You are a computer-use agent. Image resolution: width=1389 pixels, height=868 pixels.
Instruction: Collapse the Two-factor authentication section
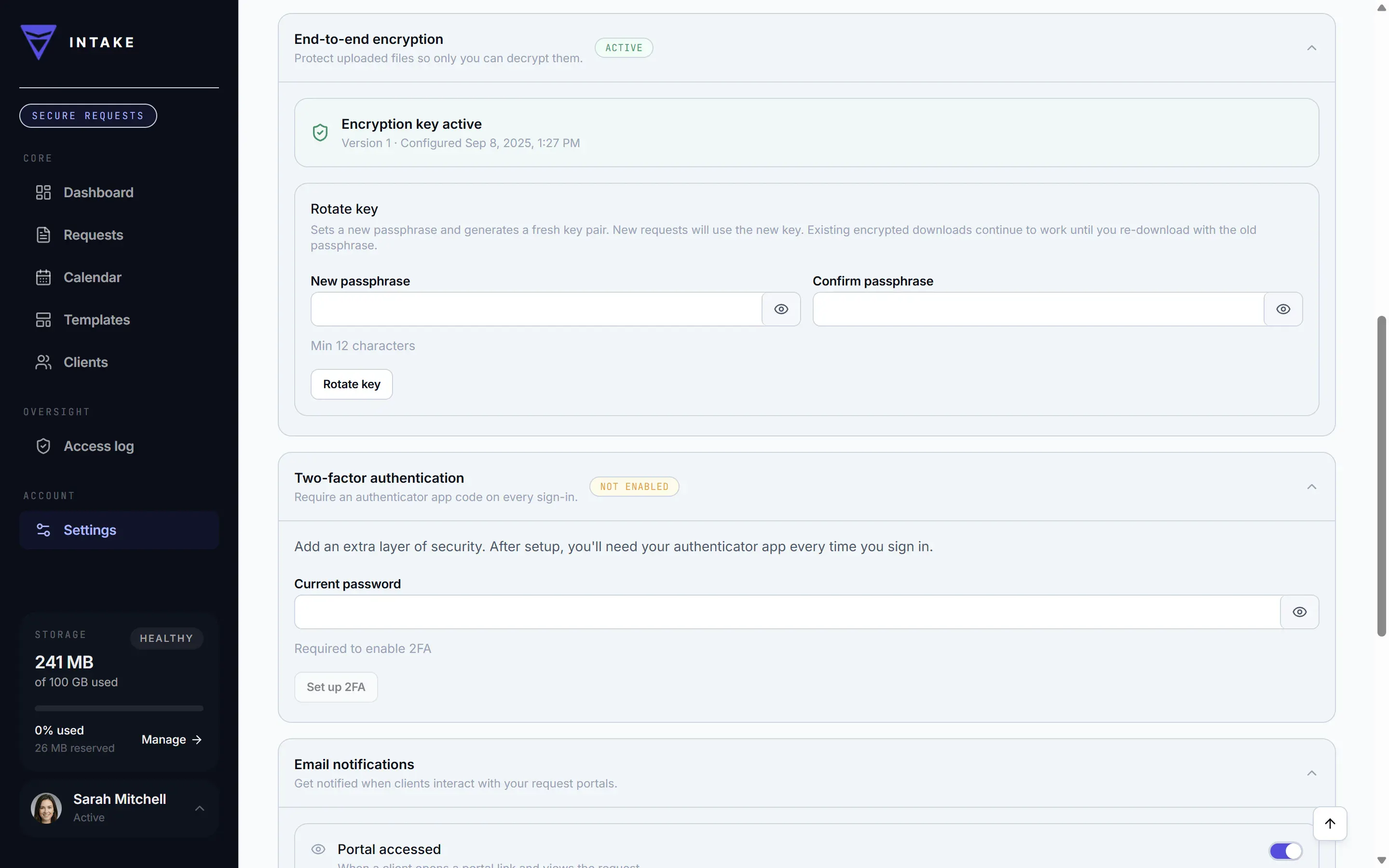(1311, 487)
